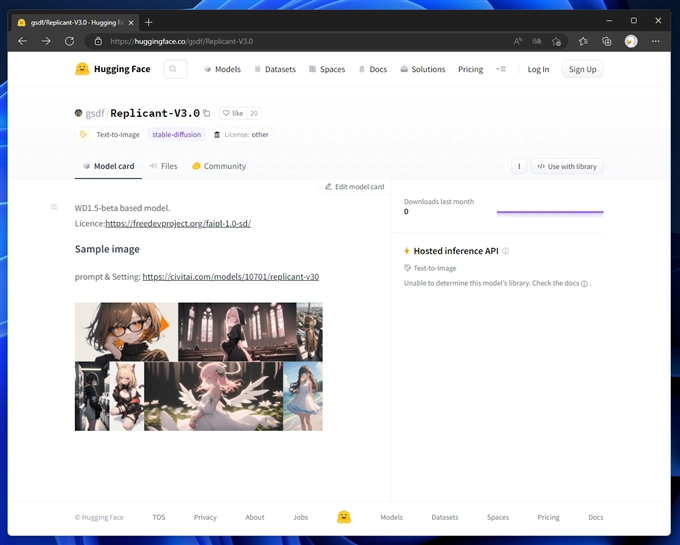This screenshot has height=545, width=680.
Task: Select the License: other tag
Action: pos(241,134)
